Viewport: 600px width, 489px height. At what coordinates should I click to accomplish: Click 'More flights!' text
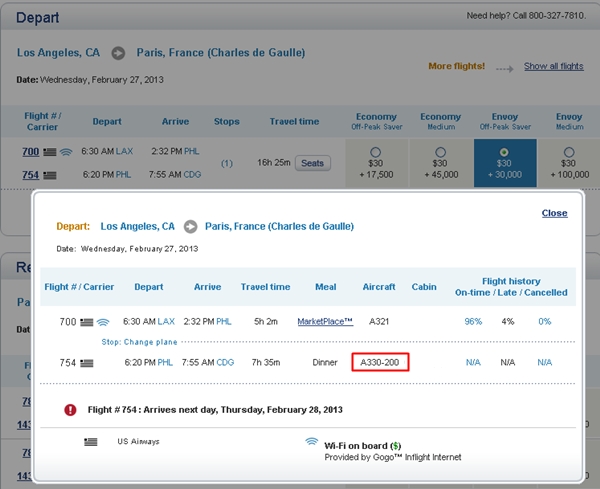[457, 66]
